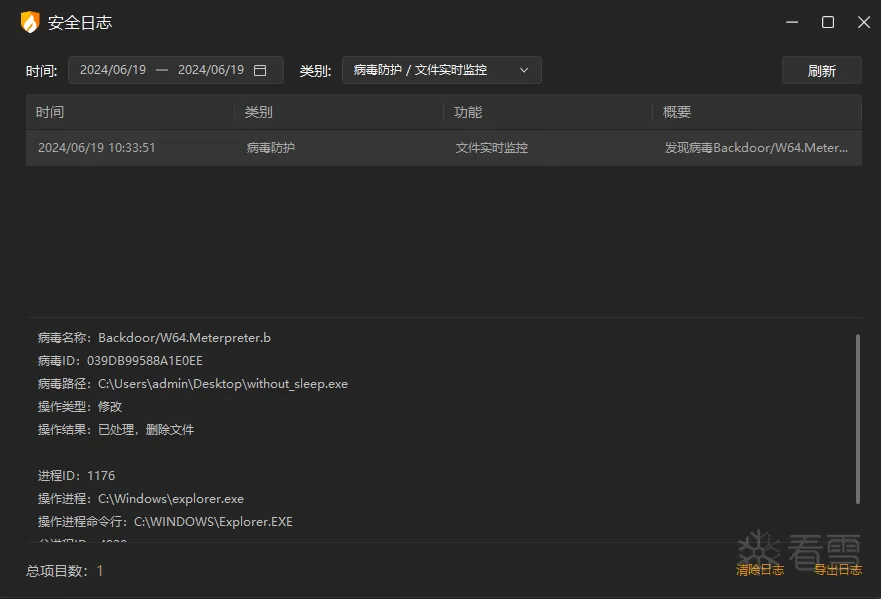This screenshot has width=881, height=599.
Task: Click the 操作结果: 已处理, 删除文件 line
Action: pyautogui.click(x=116, y=430)
